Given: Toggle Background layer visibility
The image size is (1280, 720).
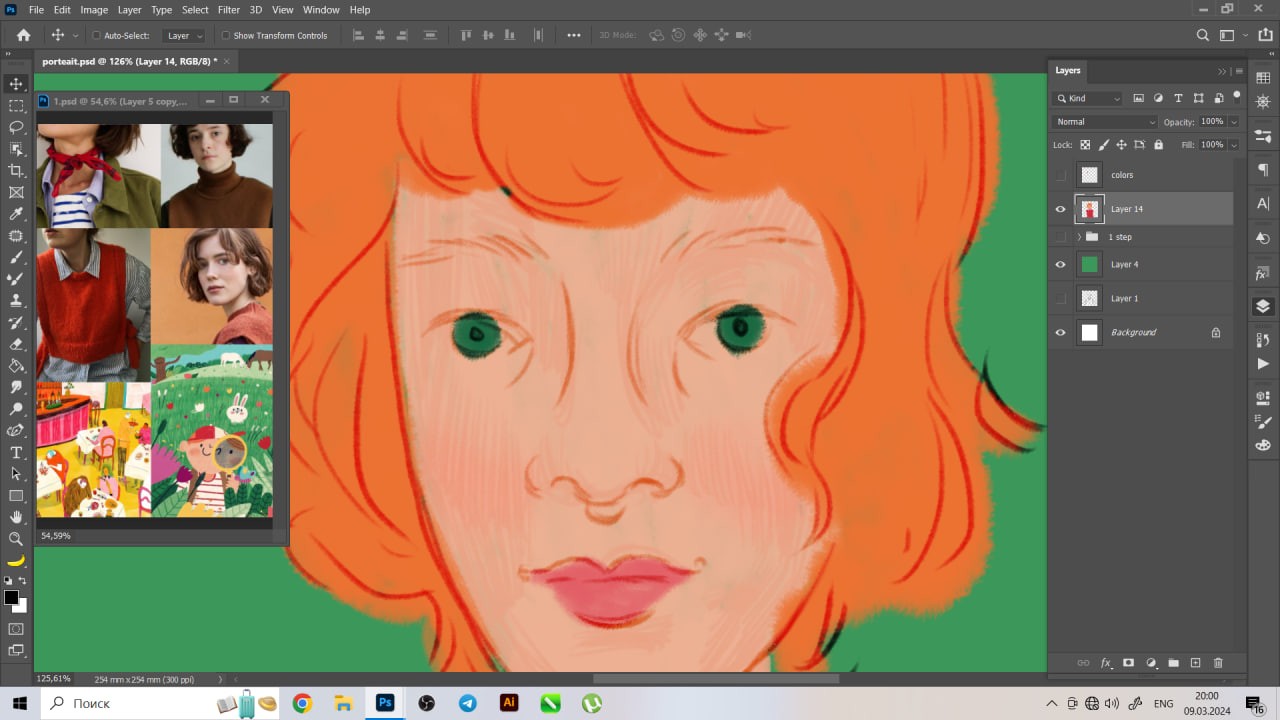Looking at the screenshot, I should click(1061, 332).
